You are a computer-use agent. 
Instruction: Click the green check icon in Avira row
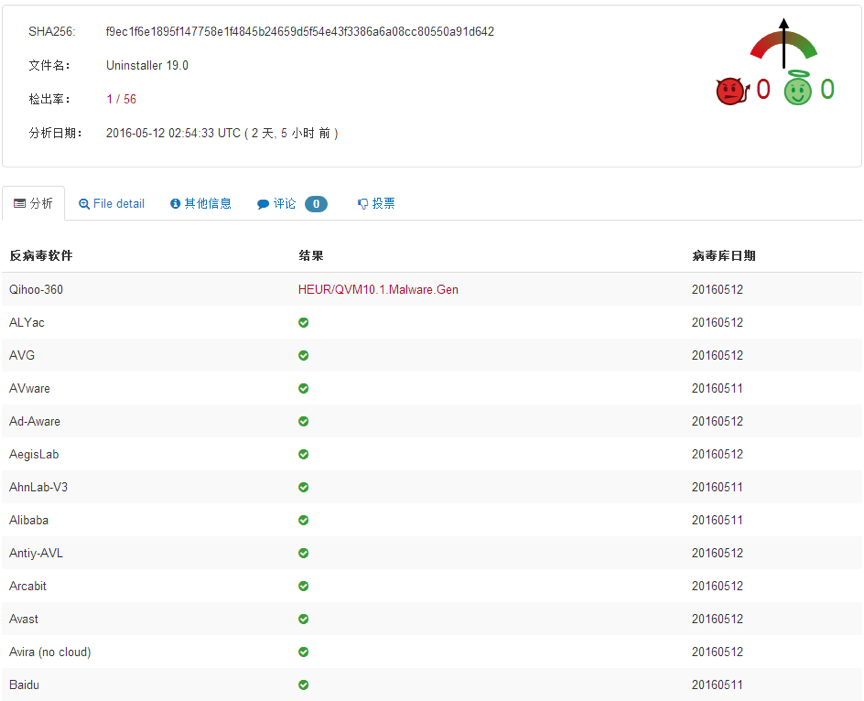[x=303, y=652]
